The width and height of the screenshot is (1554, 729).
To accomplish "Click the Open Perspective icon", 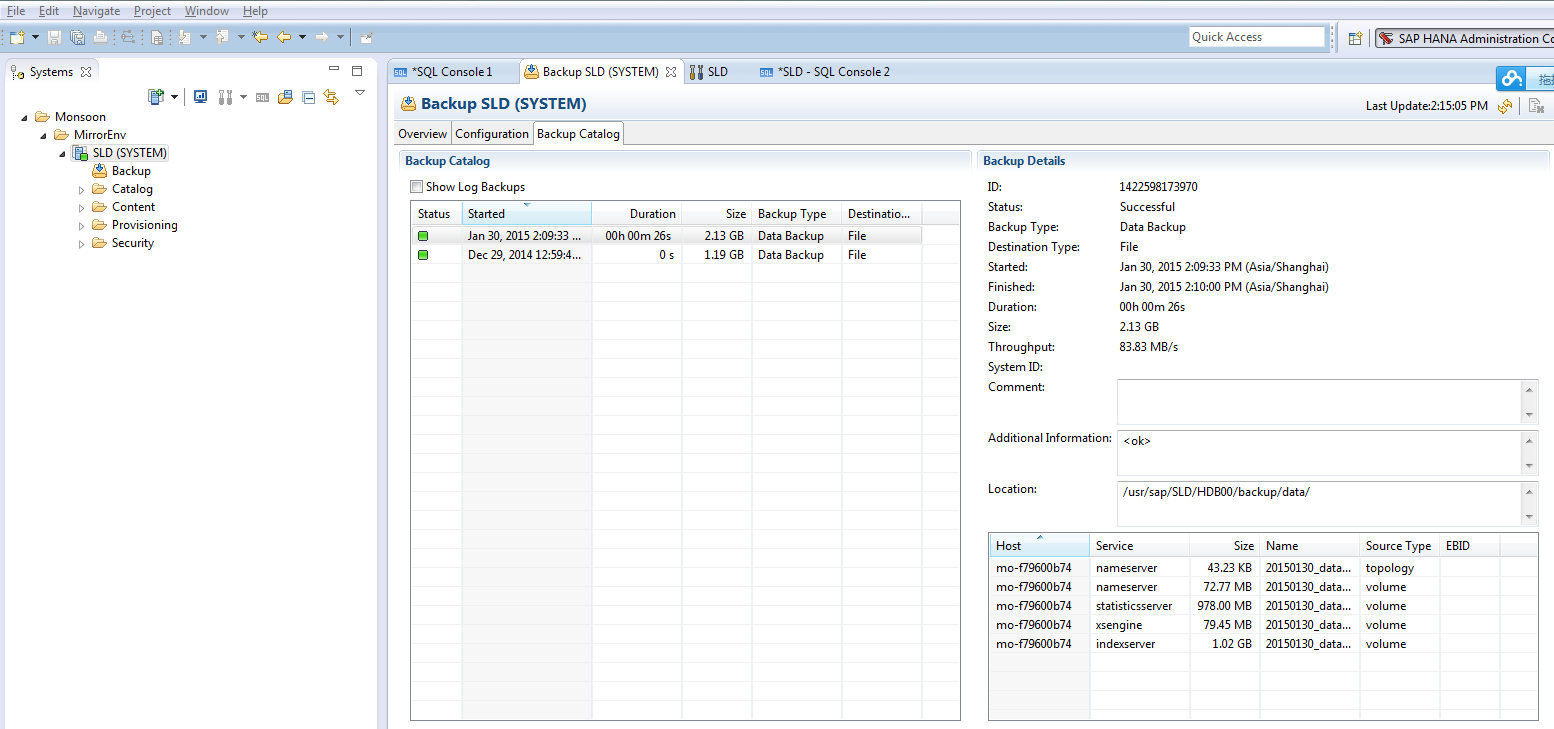I will pyautogui.click(x=1355, y=38).
